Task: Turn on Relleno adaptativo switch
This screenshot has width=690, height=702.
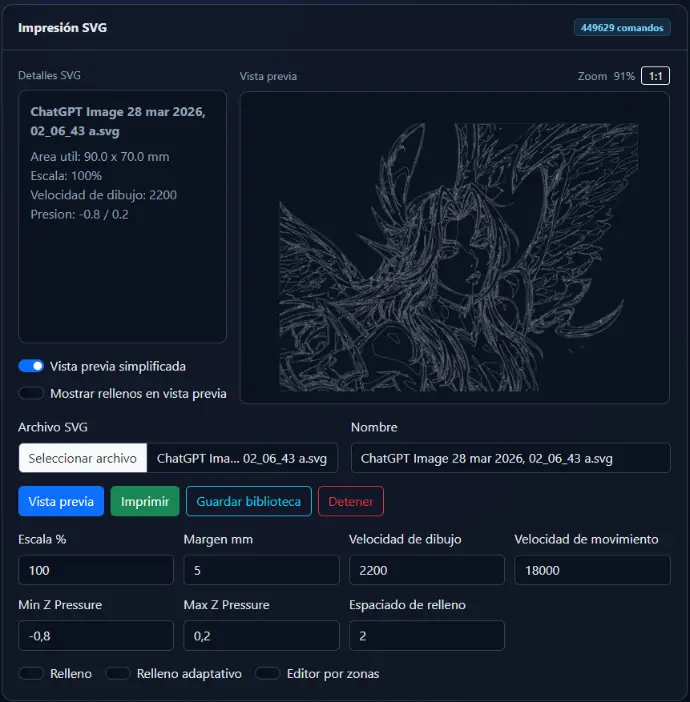Action: pos(119,674)
